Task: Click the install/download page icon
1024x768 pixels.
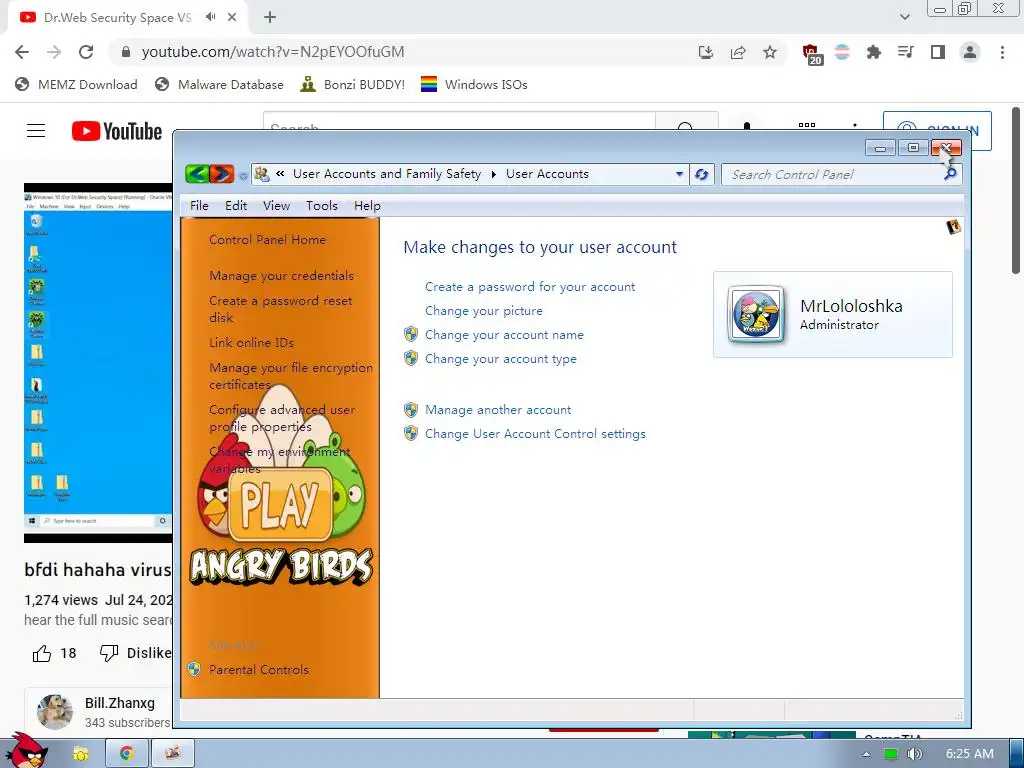Action: 706,52
